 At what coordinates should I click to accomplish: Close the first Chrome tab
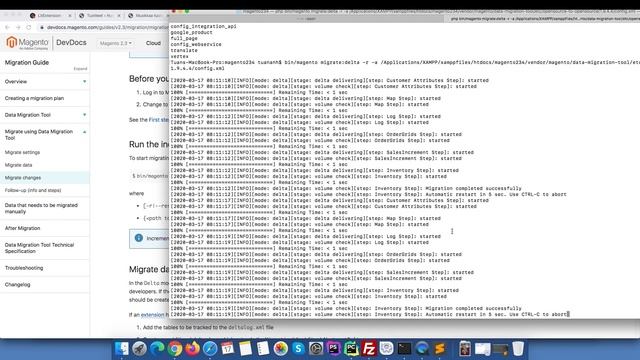70,16
